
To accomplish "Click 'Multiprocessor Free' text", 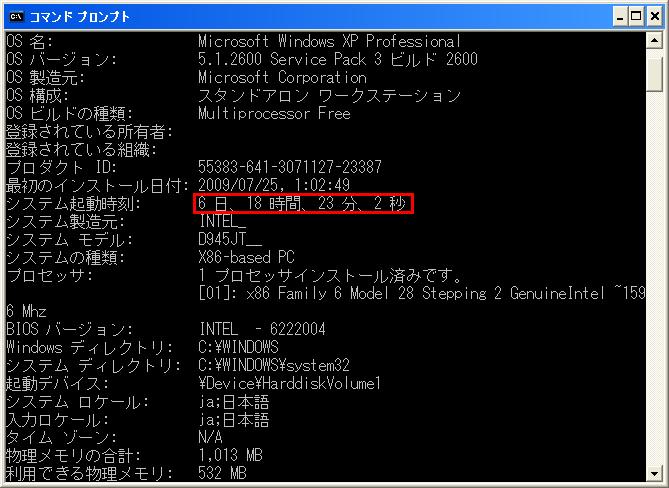I will (x=274, y=113).
